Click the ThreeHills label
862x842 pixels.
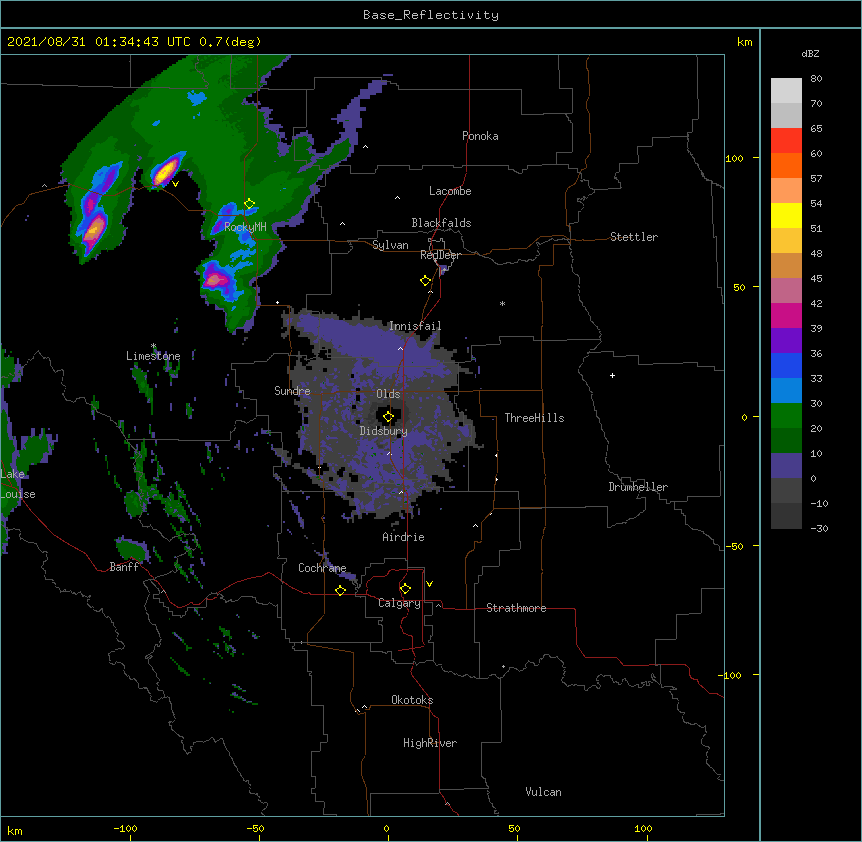(x=534, y=418)
